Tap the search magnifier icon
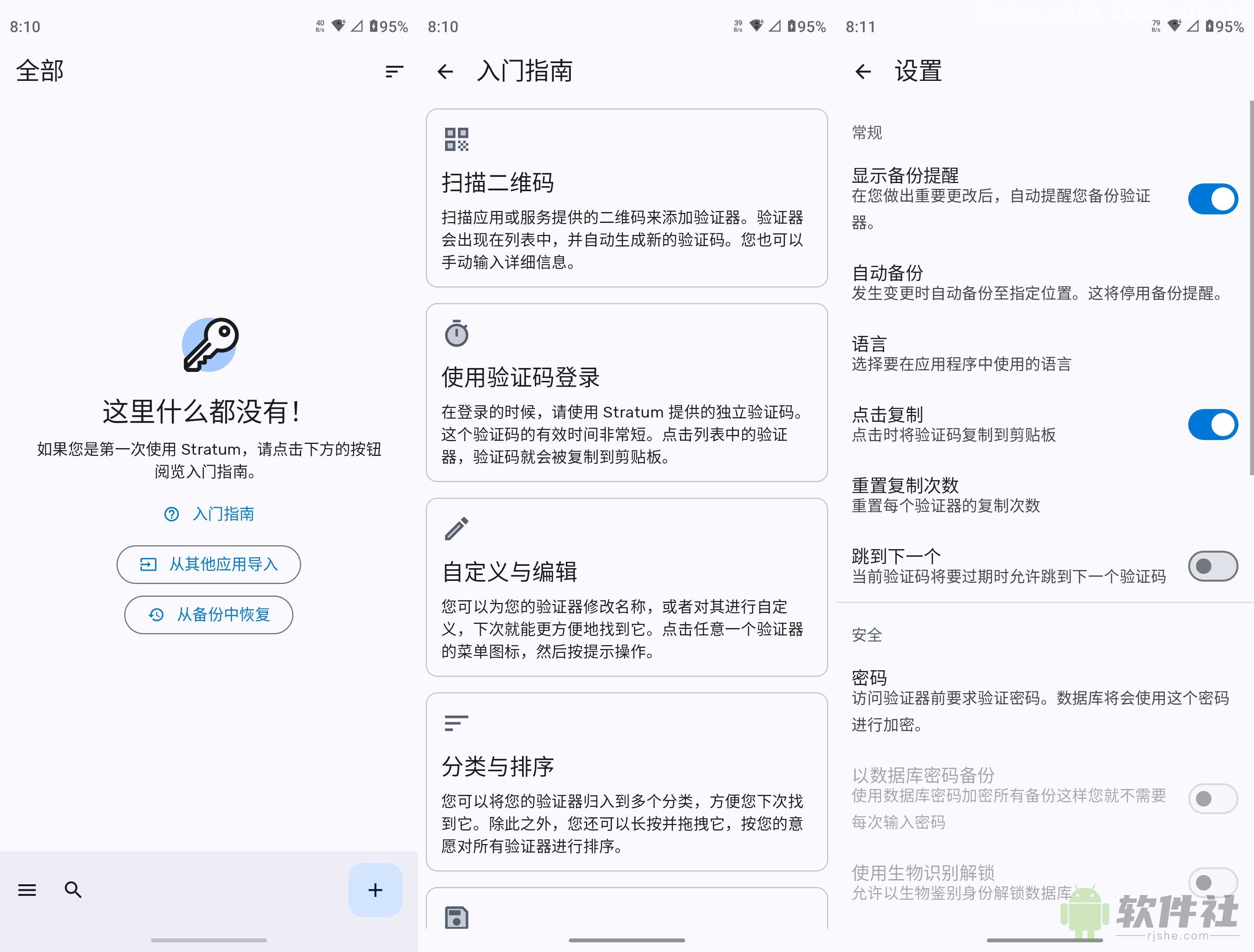 (x=73, y=890)
